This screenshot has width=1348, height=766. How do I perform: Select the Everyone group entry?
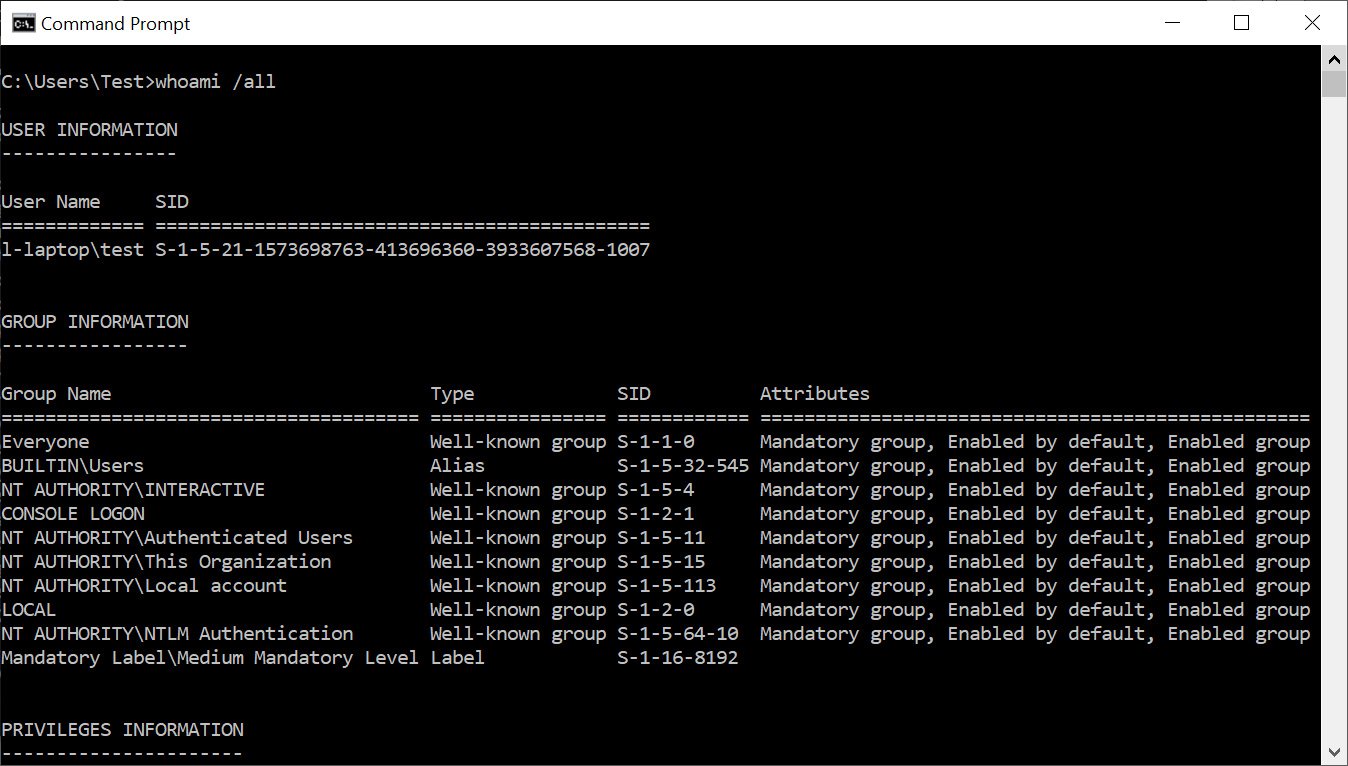pos(45,441)
